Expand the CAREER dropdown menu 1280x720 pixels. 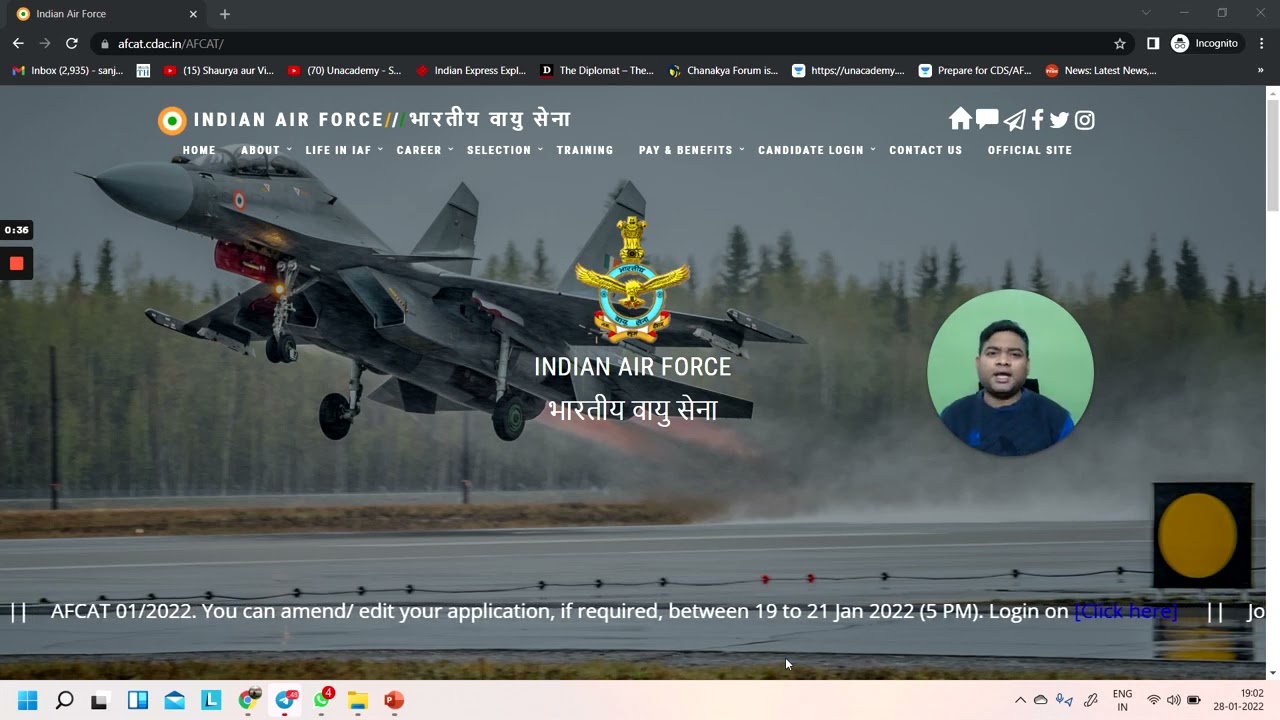pyautogui.click(x=425, y=150)
